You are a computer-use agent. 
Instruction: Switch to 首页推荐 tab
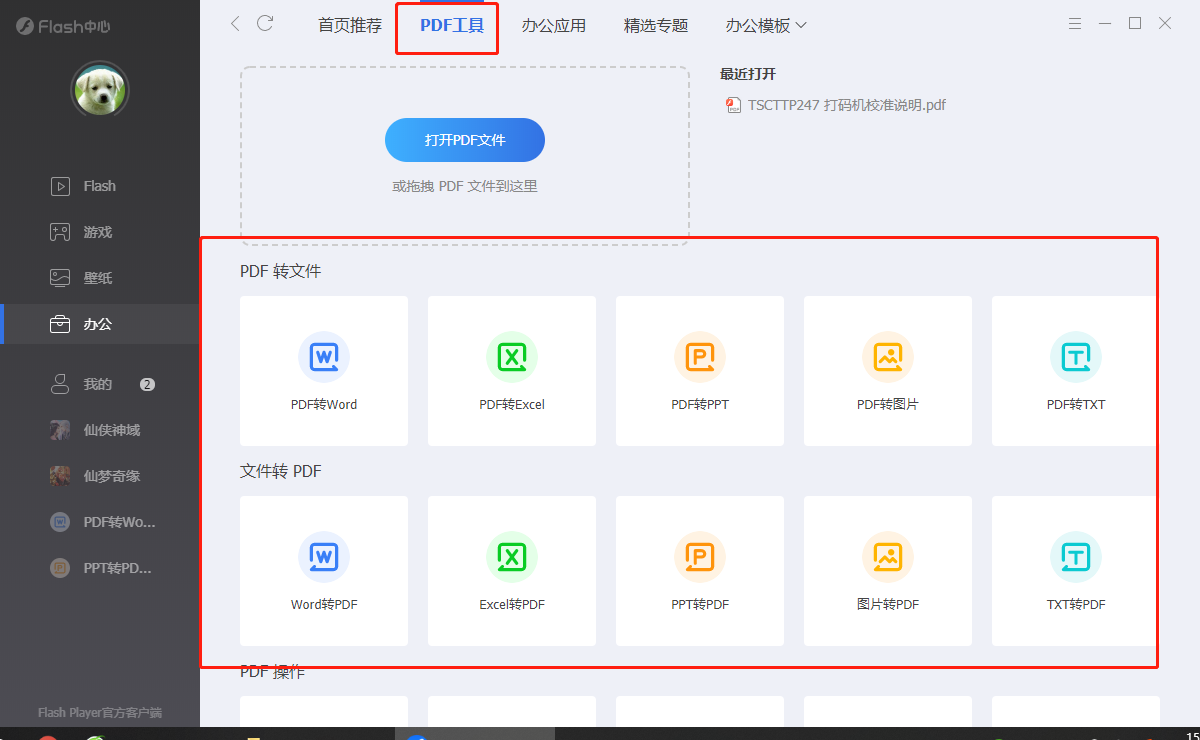click(x=350, y=26)
